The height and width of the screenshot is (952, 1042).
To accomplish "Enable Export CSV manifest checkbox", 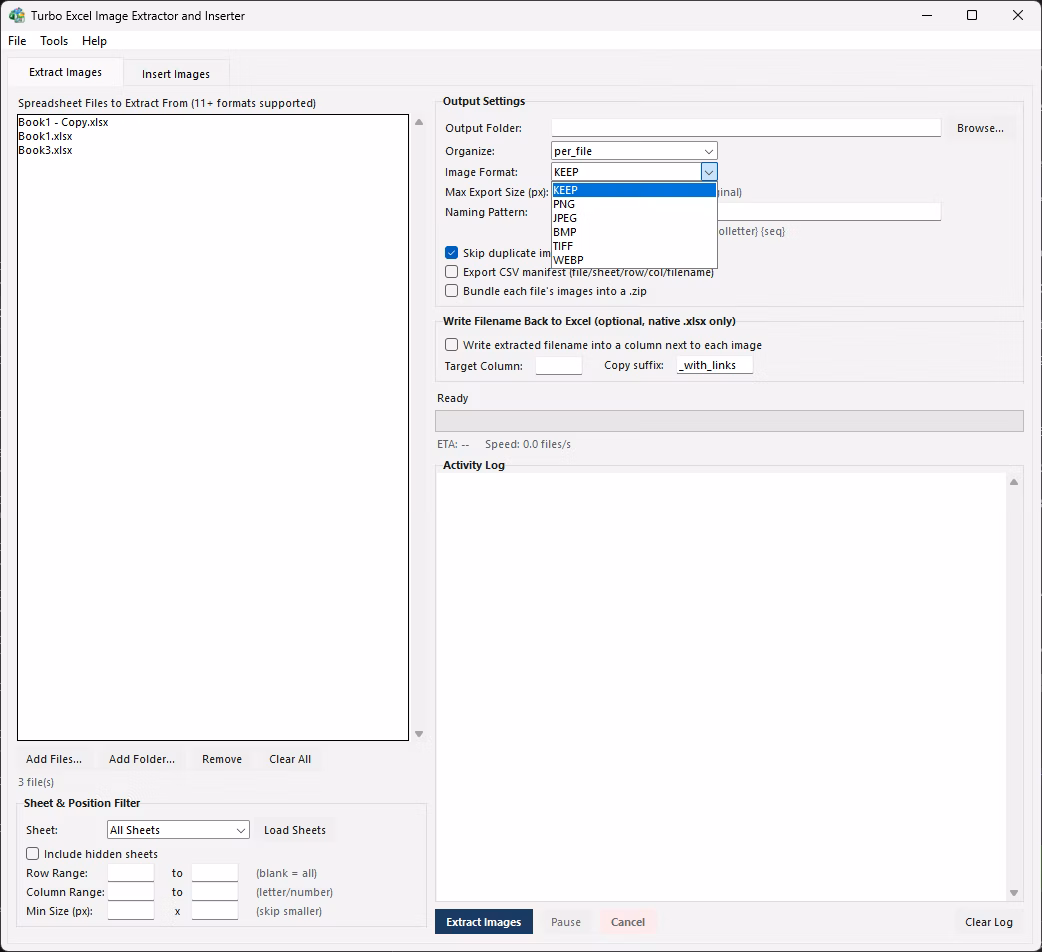I will point(451,272).
